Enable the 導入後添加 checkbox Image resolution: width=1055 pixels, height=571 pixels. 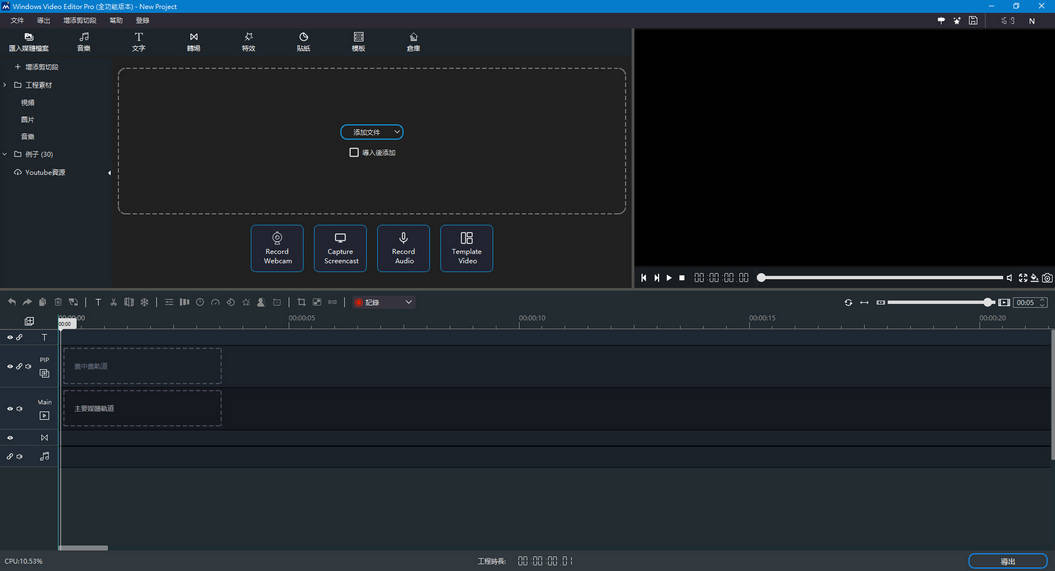tap(354, 153)
